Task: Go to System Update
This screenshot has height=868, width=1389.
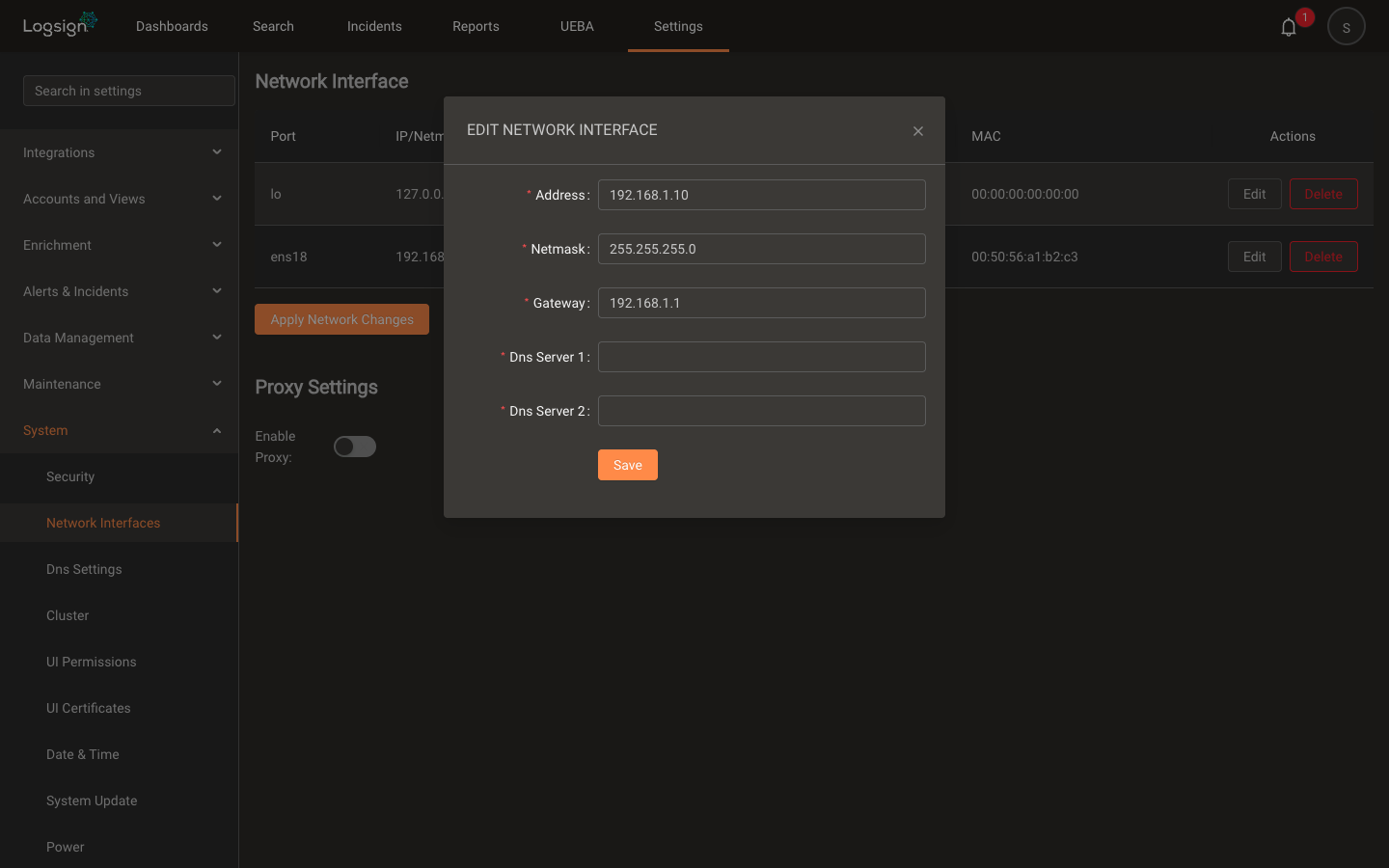Action: coord(120,800)
